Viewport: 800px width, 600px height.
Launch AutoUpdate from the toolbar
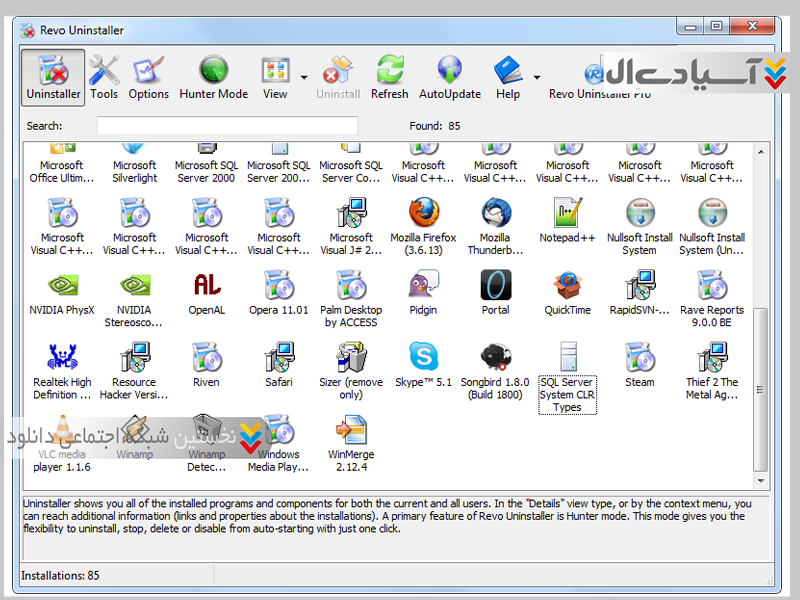click(x=449, y=77)
